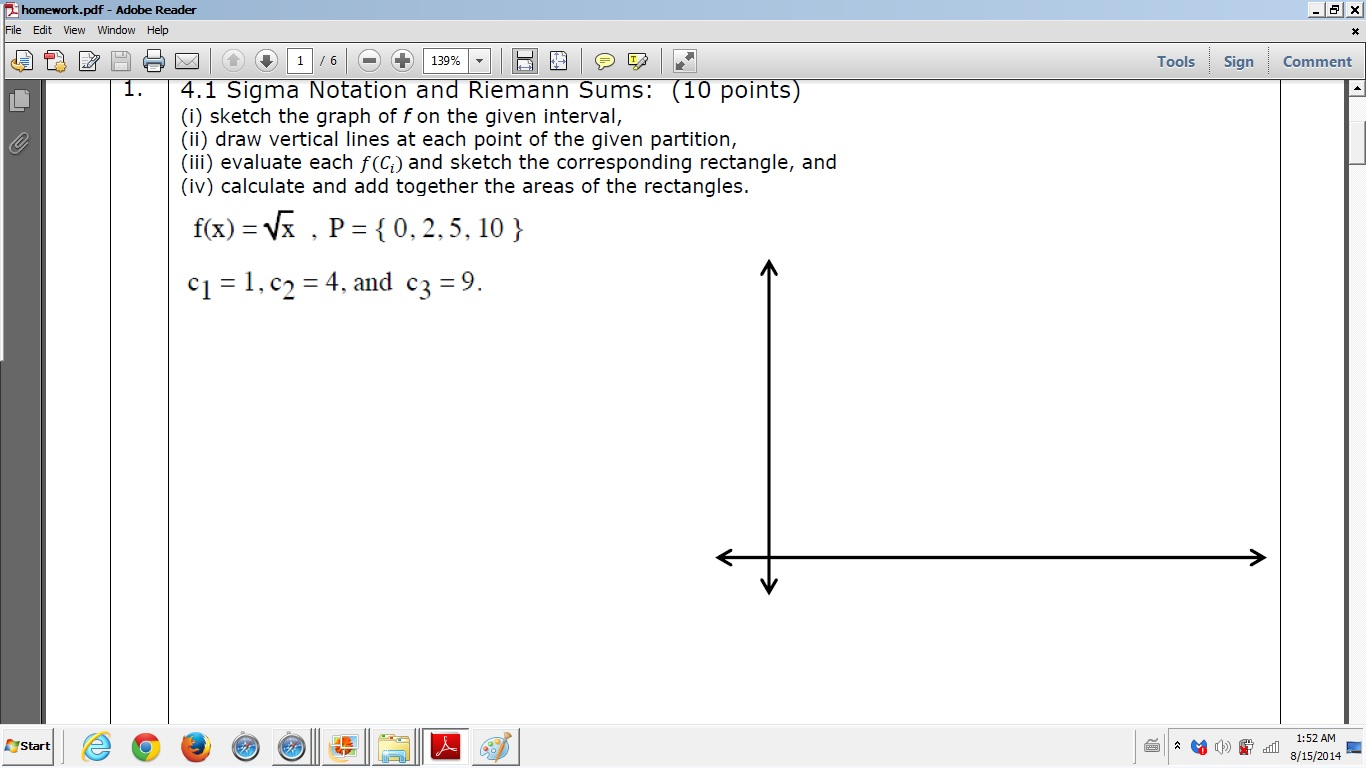Open the zoom level dropdown
1366x768 pixels.
click(x=478, y=61)
